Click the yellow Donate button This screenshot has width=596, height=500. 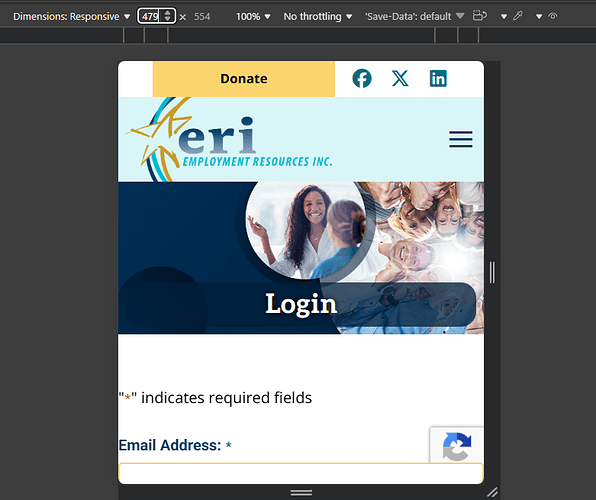[244, 79]
